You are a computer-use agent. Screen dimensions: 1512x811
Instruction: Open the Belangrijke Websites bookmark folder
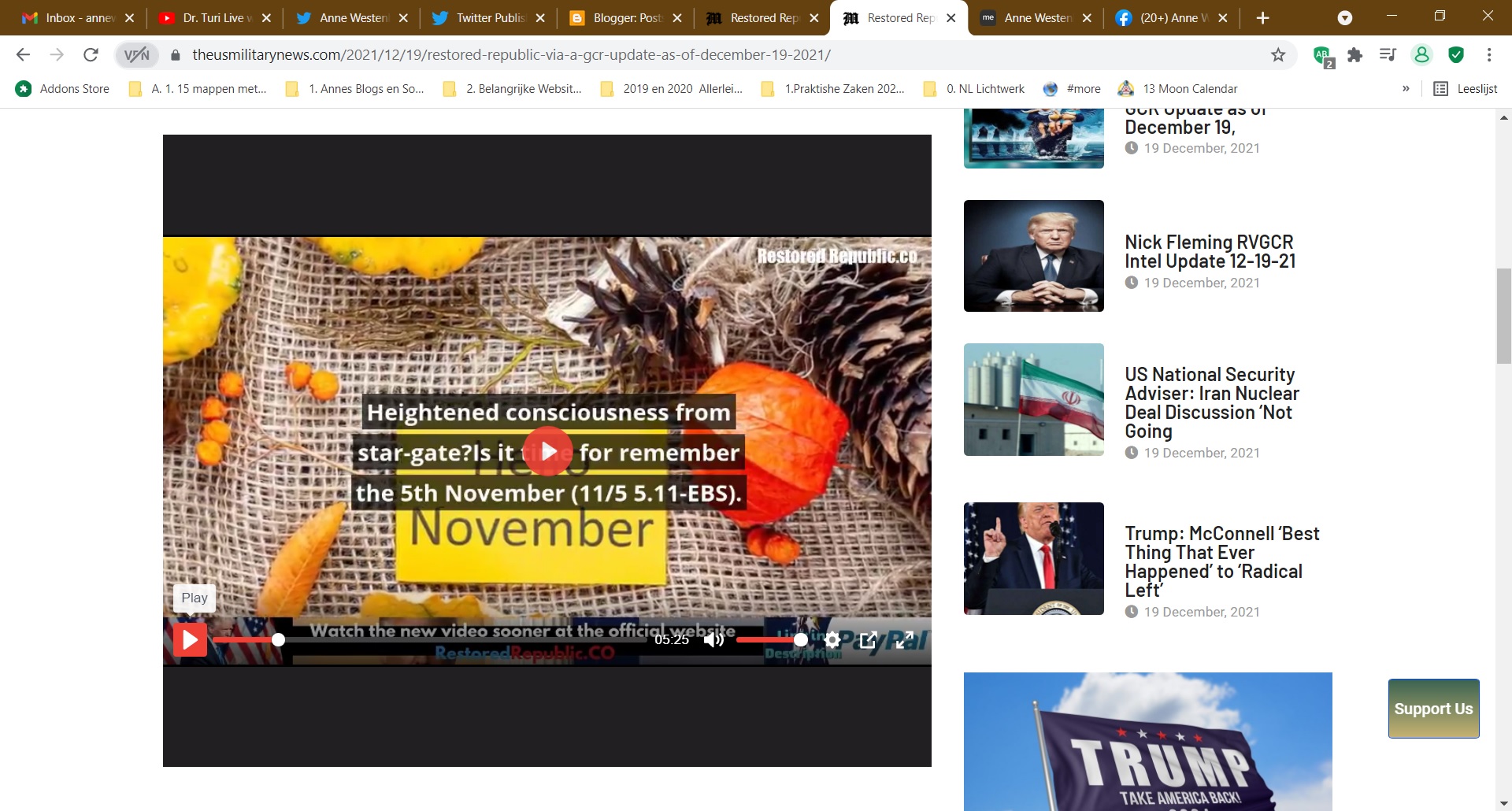(513, 89)
